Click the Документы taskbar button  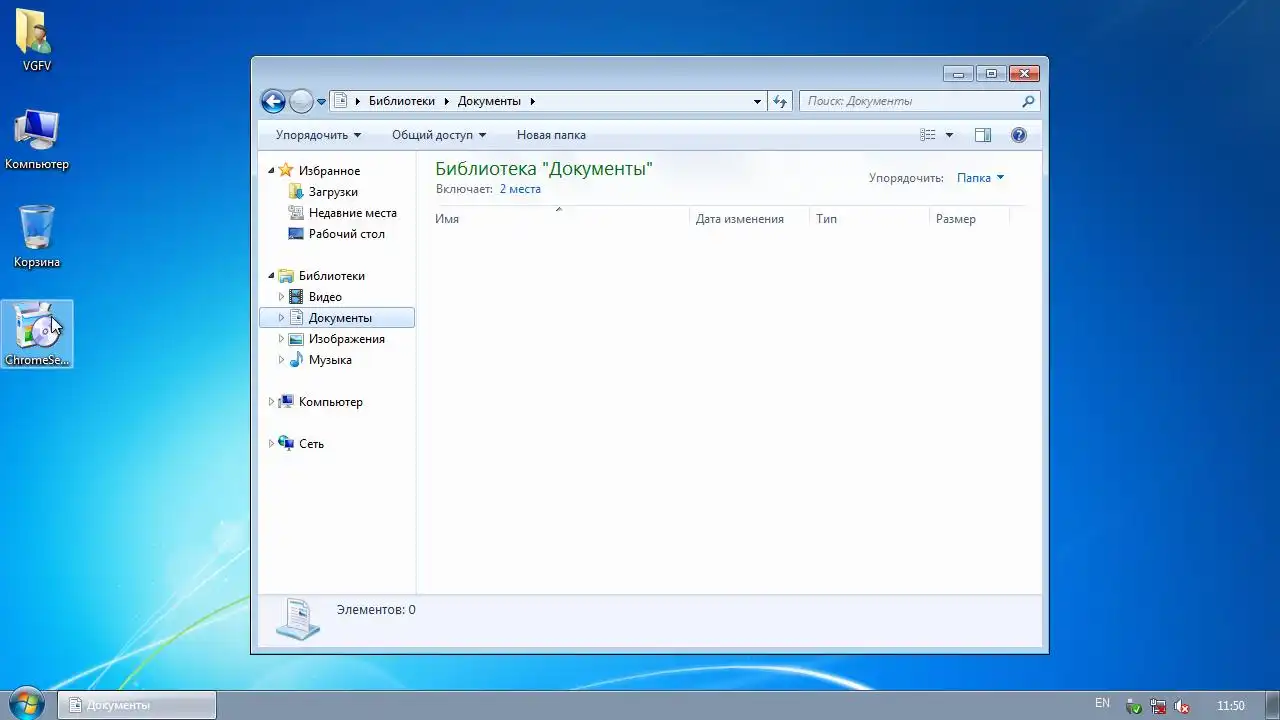(136, 705)
